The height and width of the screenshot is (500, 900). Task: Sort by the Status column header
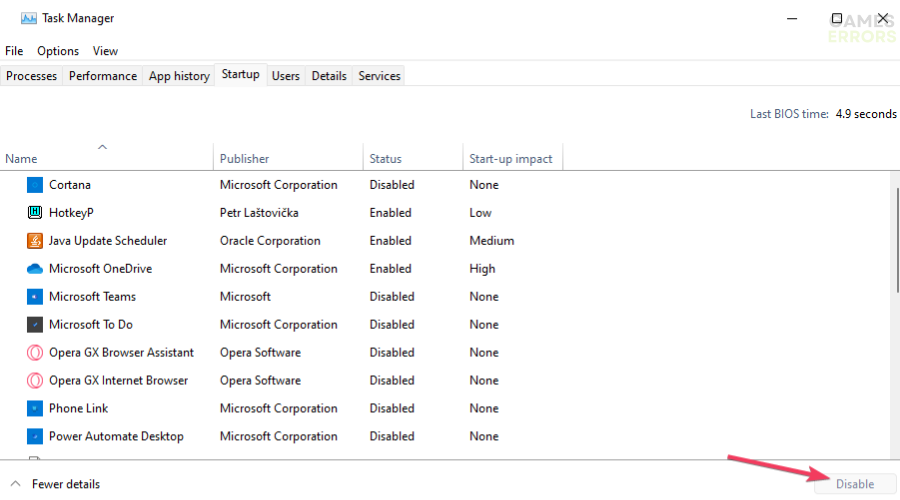point(413,158)
